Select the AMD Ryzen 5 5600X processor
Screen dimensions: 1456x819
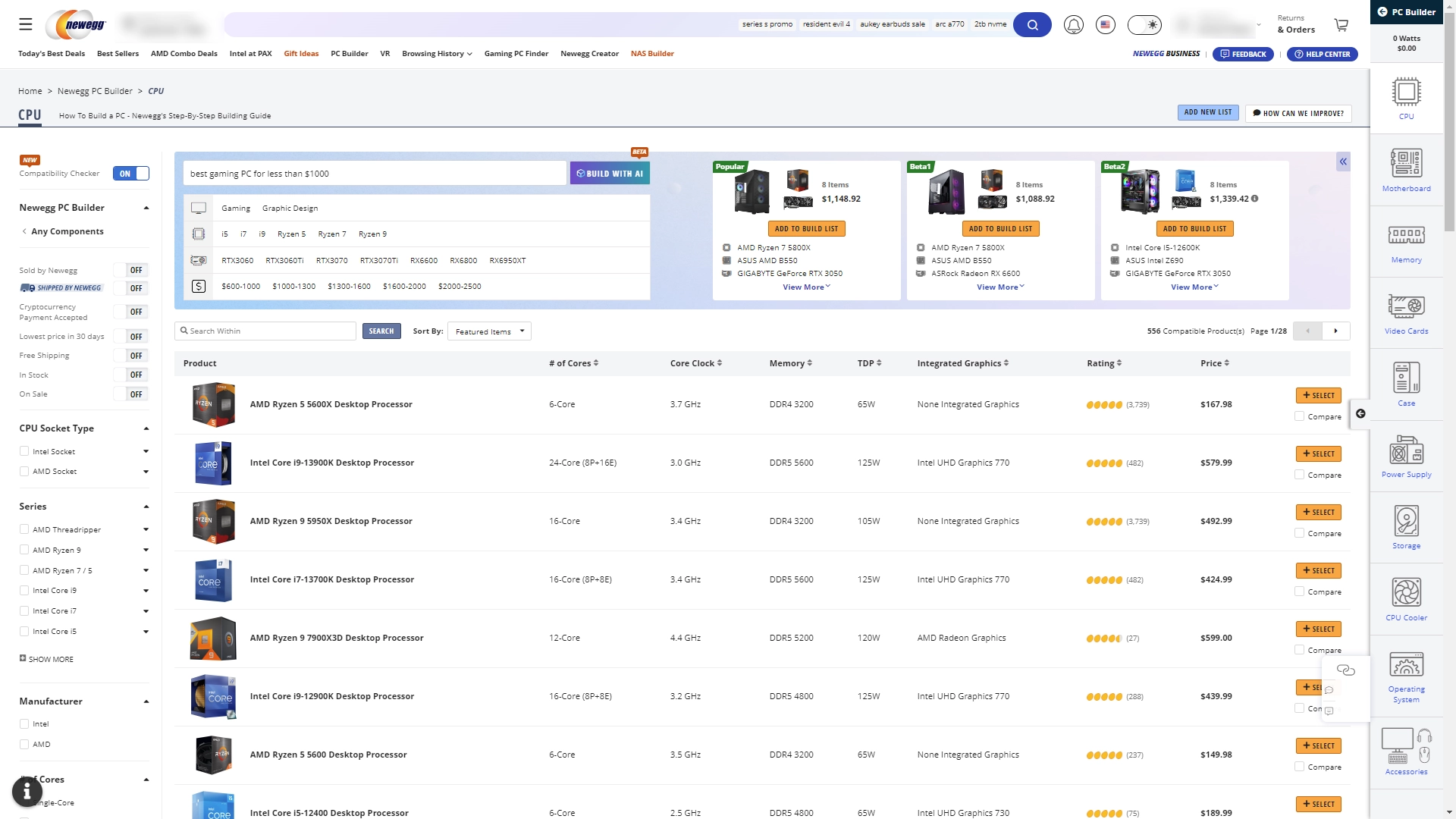point(1318,396)
